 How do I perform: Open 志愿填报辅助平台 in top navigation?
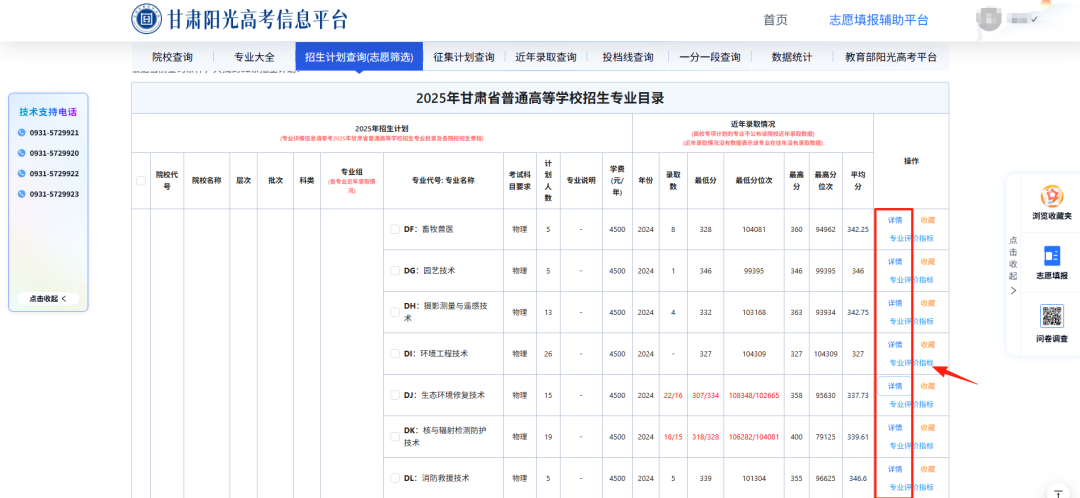pyautogui.click(x=879, y=20)
